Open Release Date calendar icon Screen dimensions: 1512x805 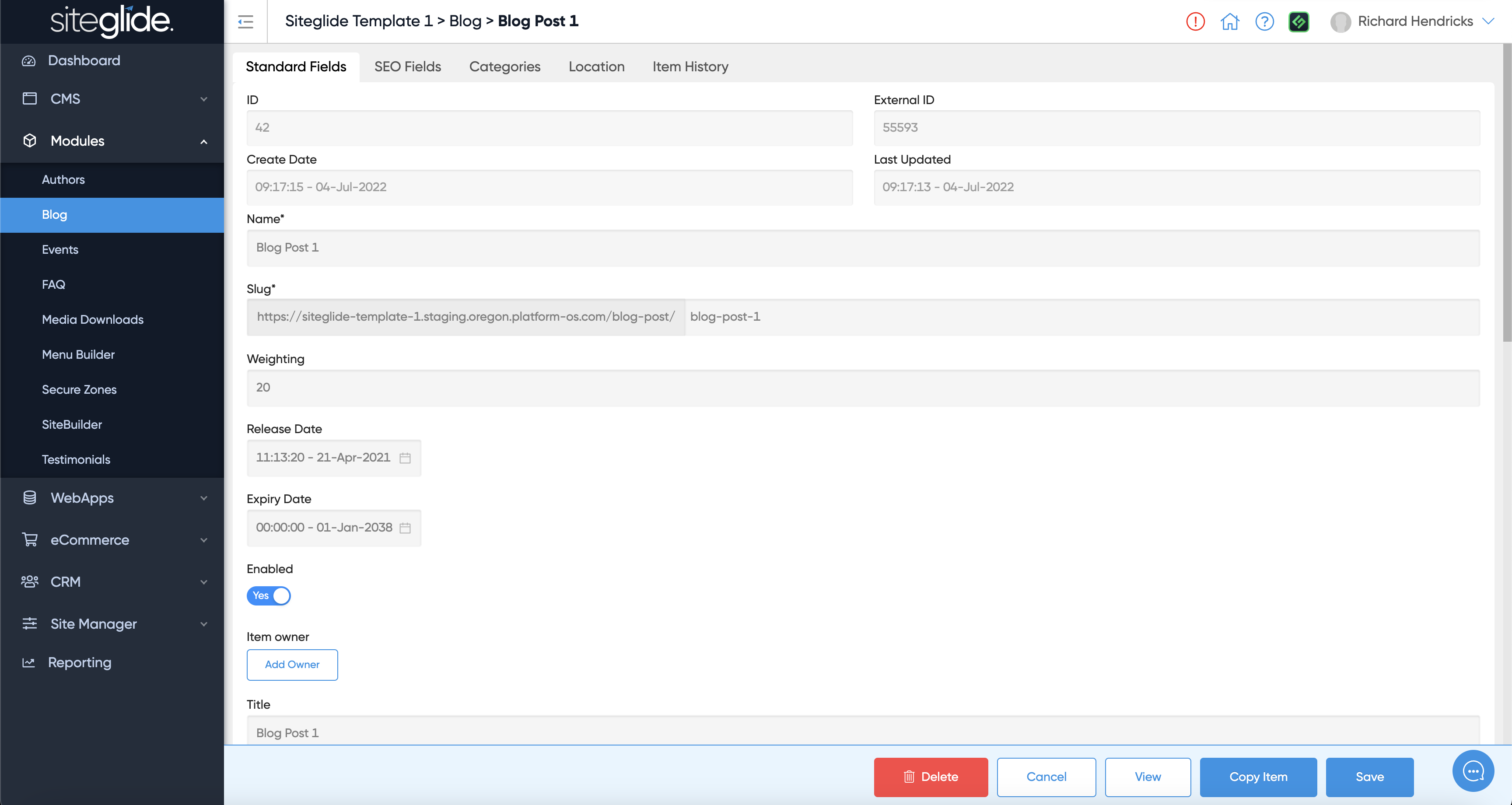tap(405, 458)
